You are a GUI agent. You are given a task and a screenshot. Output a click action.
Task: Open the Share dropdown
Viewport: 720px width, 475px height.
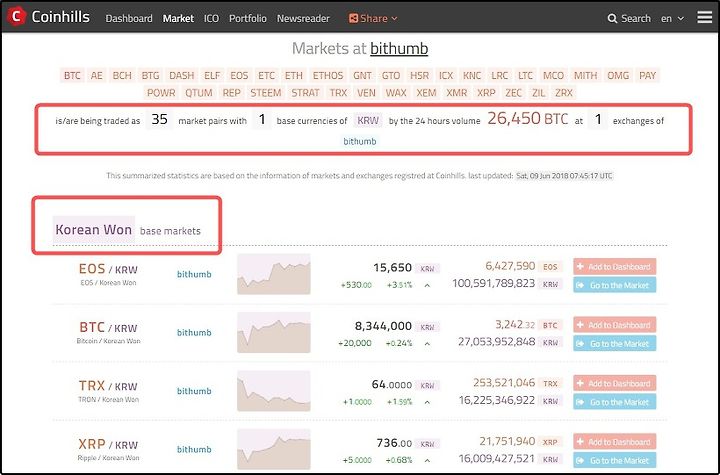pos(373,18)
